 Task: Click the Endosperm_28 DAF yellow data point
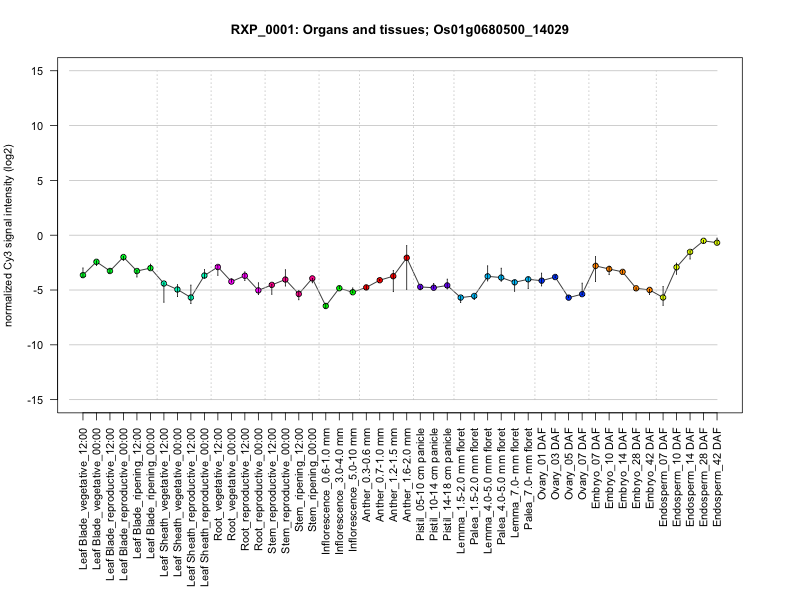click(704, 241)
